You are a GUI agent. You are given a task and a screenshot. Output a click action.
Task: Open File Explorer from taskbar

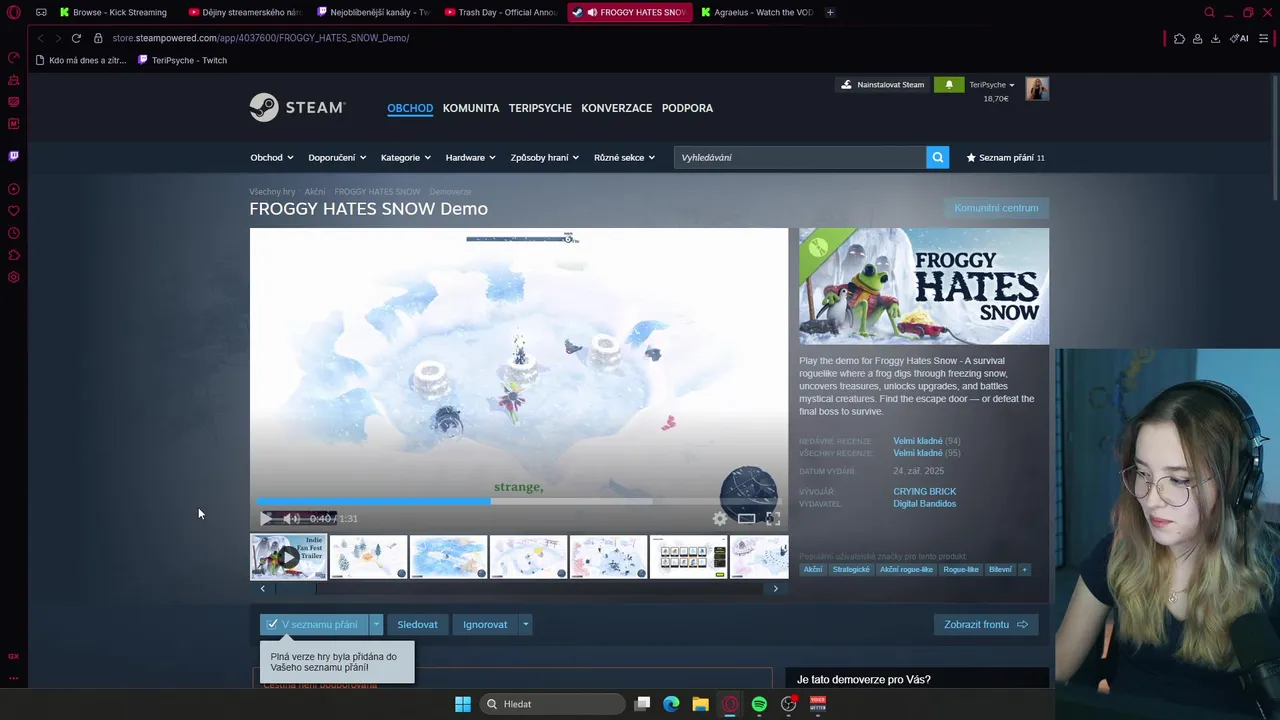700,704
